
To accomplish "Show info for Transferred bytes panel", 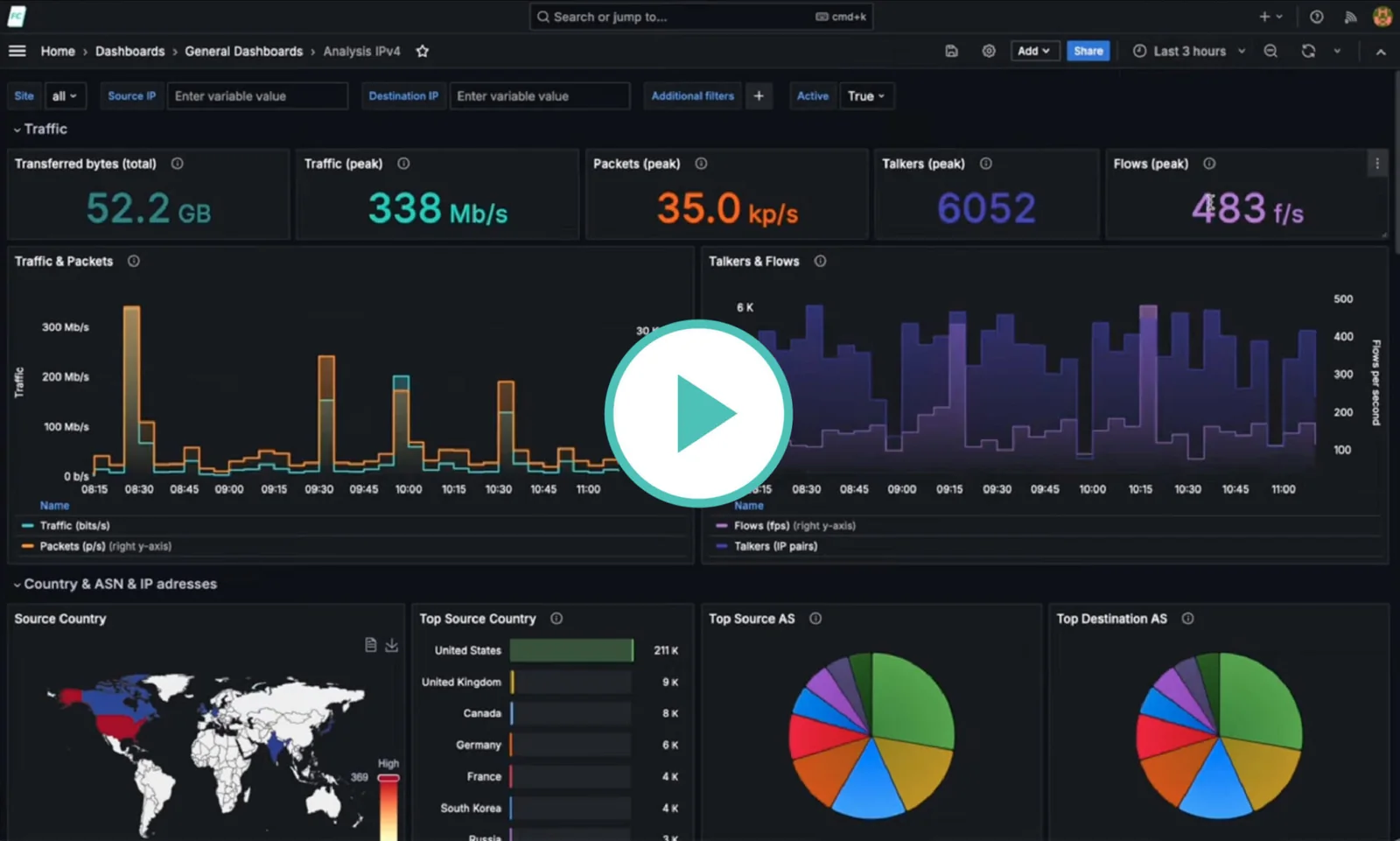I will click(178, 164).
